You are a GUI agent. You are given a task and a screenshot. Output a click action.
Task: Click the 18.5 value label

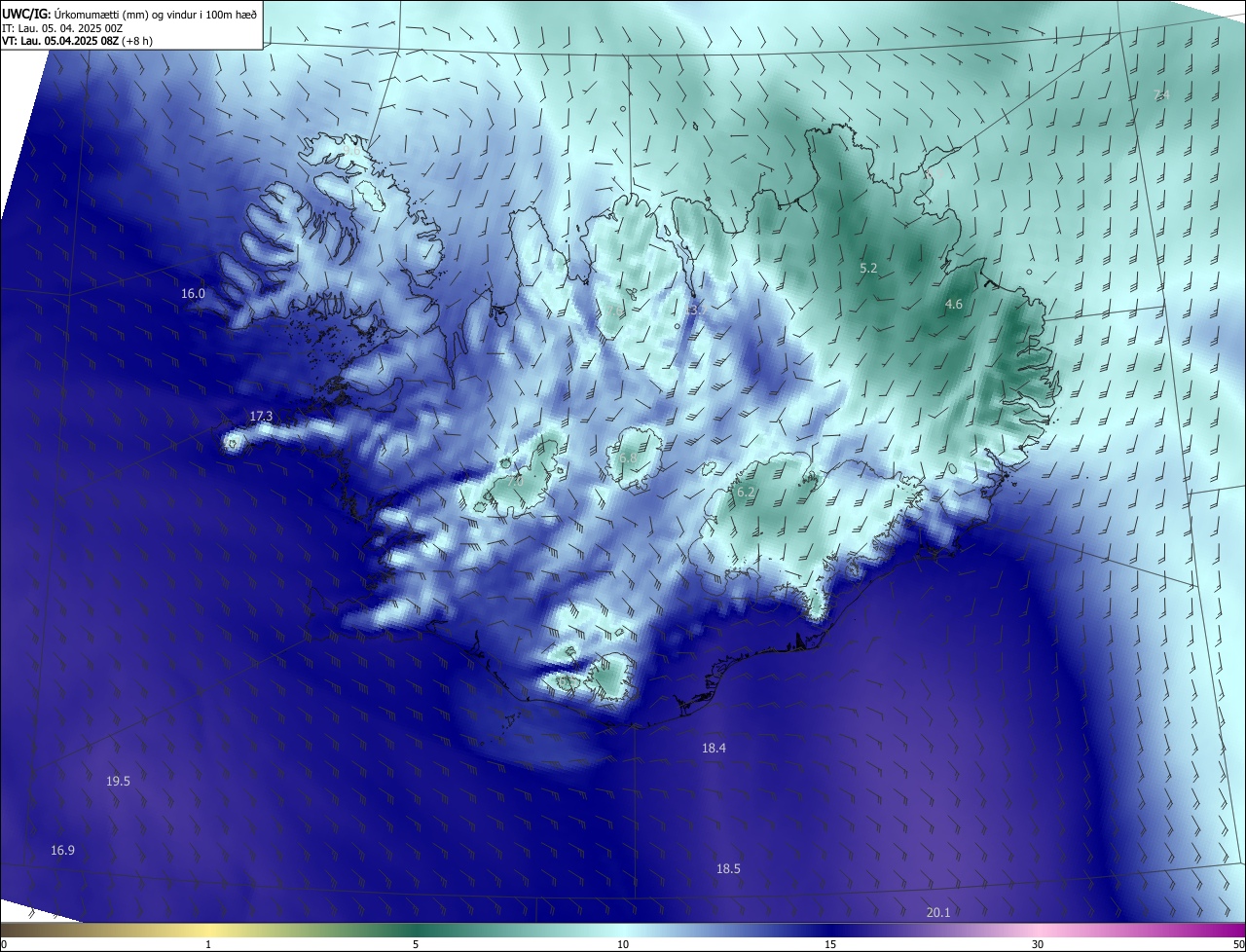[728, 868]
